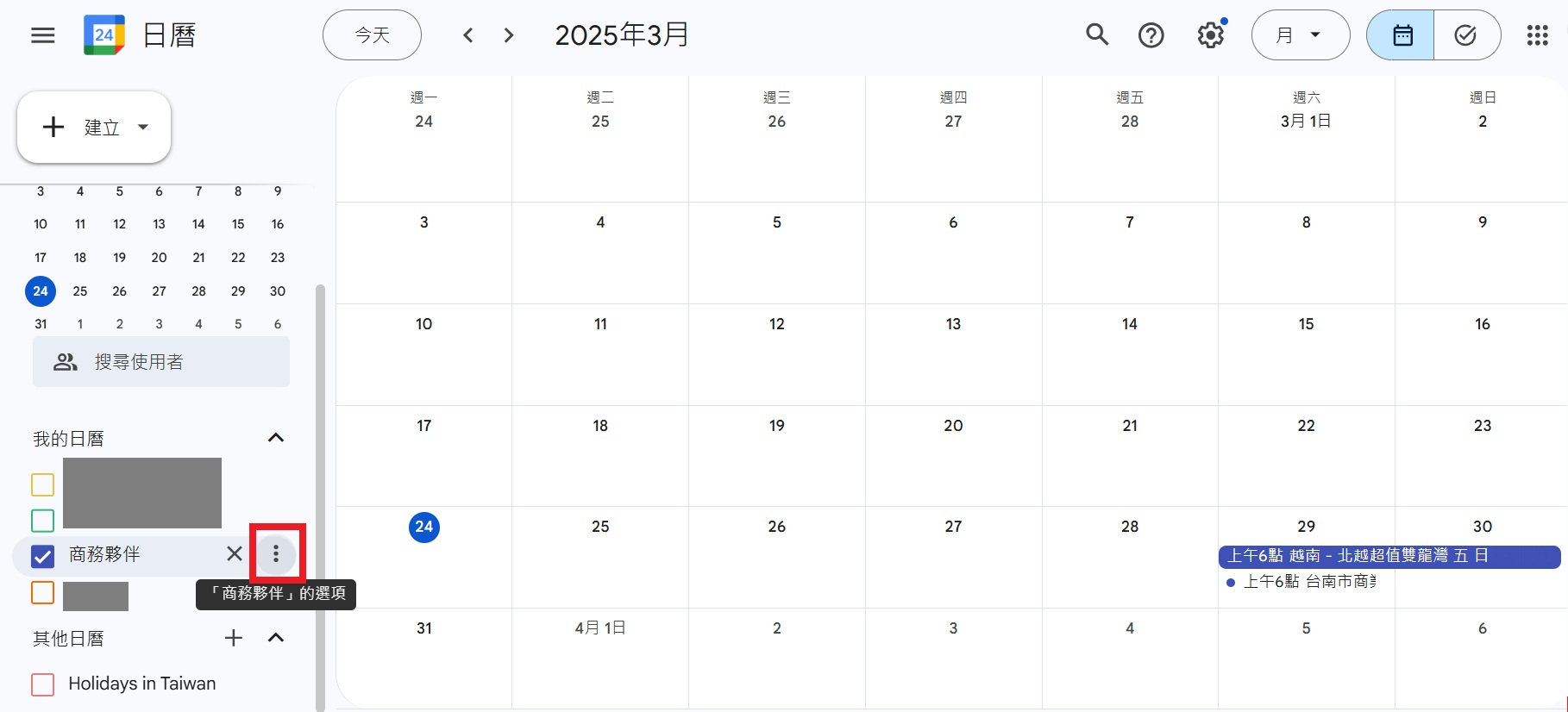The width and height of the screenshot is (1568, 712).
Task: Go to next month arrow
Action: [x=509, y=35]
